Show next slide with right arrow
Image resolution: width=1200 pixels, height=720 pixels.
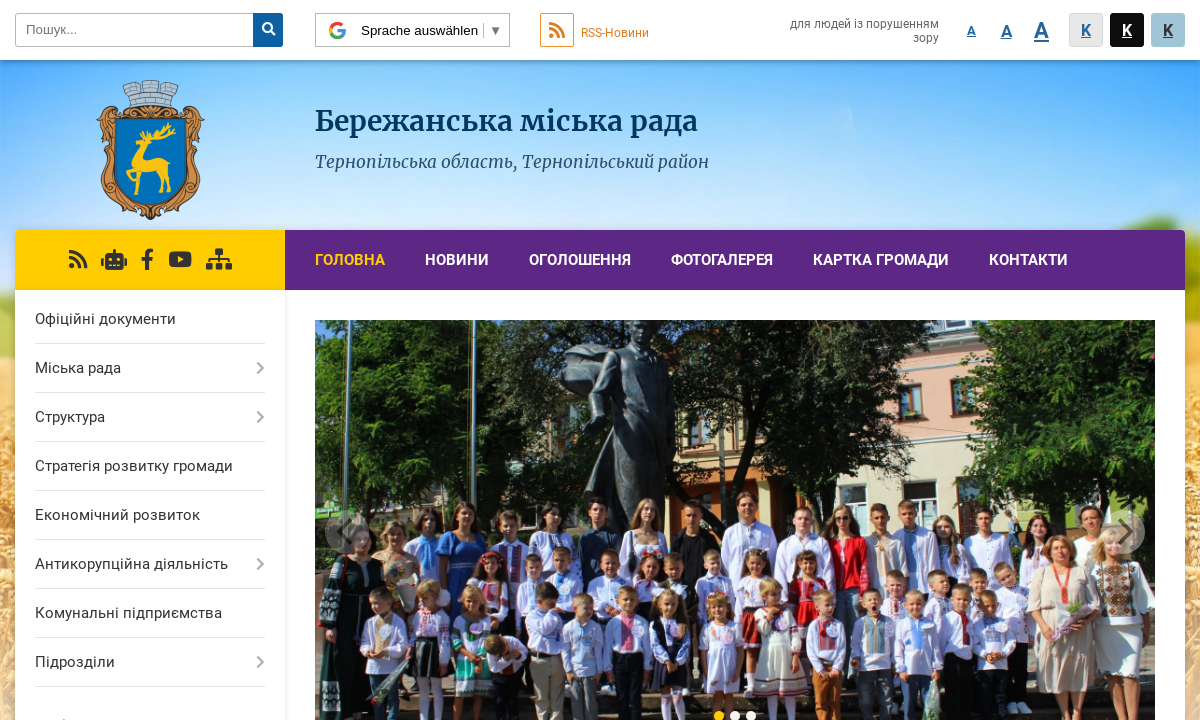click(x=1124, y=532)
